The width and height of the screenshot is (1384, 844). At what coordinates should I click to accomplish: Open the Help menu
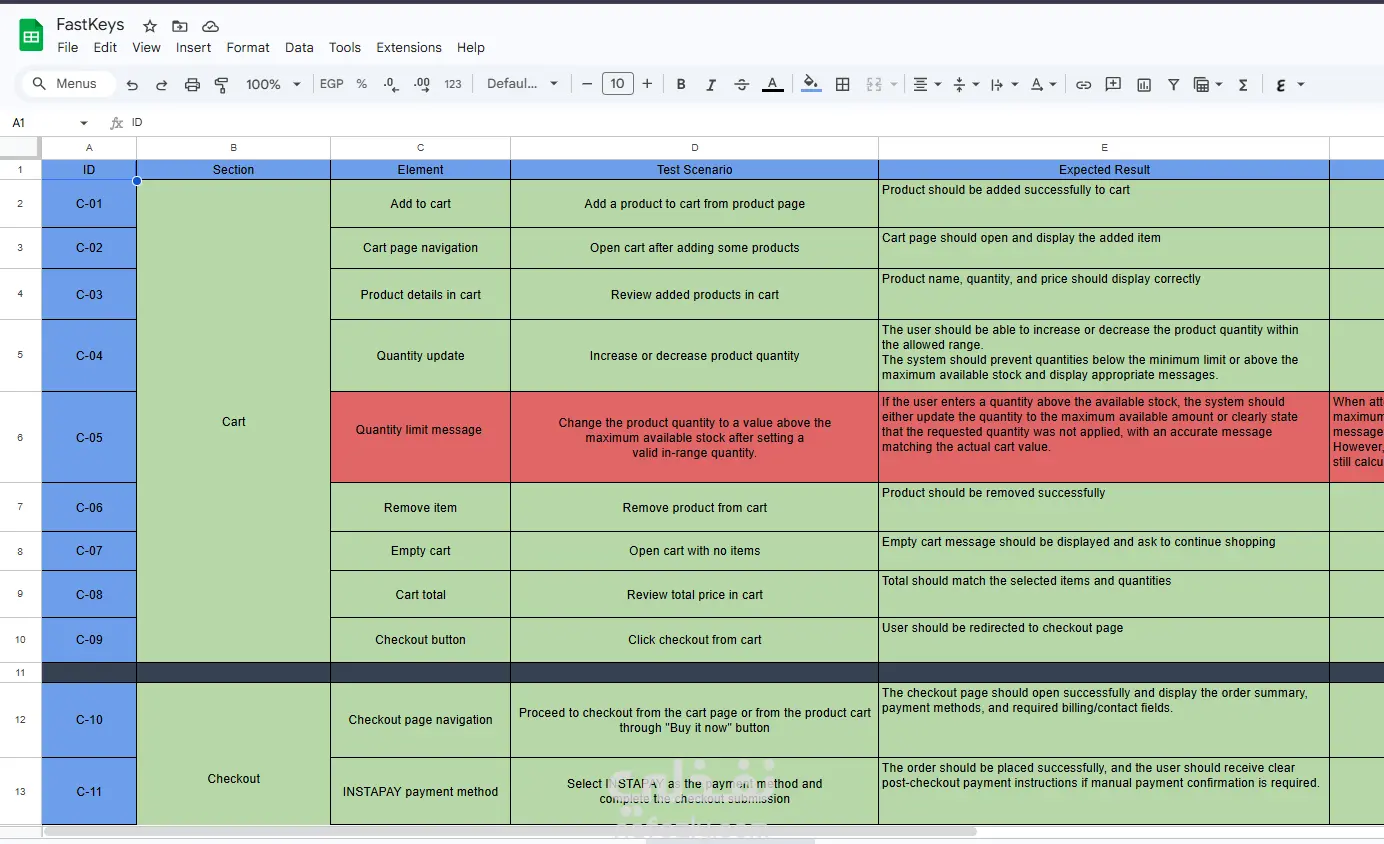tap(471, 47)
